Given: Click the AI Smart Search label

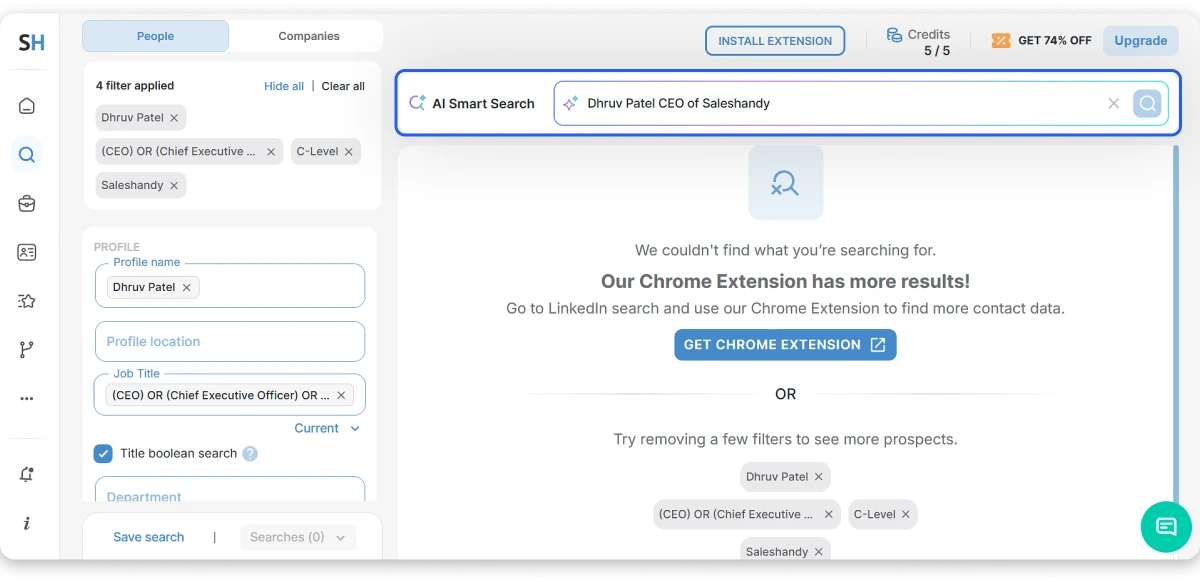Looking at the screenshot, I should (x=483, y=103).
